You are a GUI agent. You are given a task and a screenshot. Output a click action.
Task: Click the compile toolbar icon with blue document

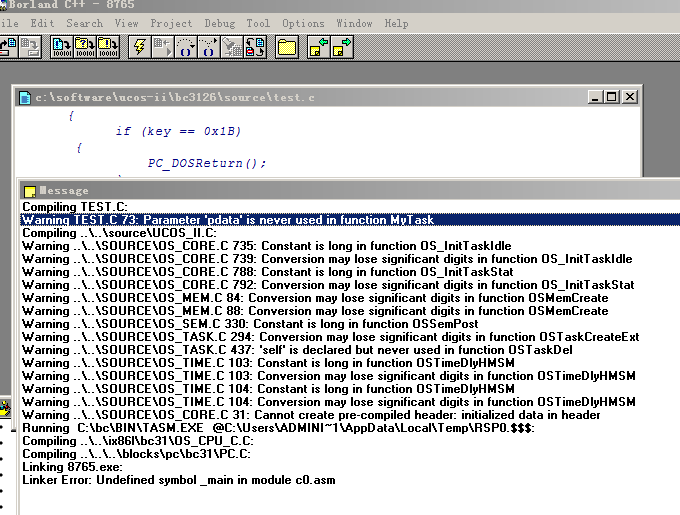tap(62, 47)
